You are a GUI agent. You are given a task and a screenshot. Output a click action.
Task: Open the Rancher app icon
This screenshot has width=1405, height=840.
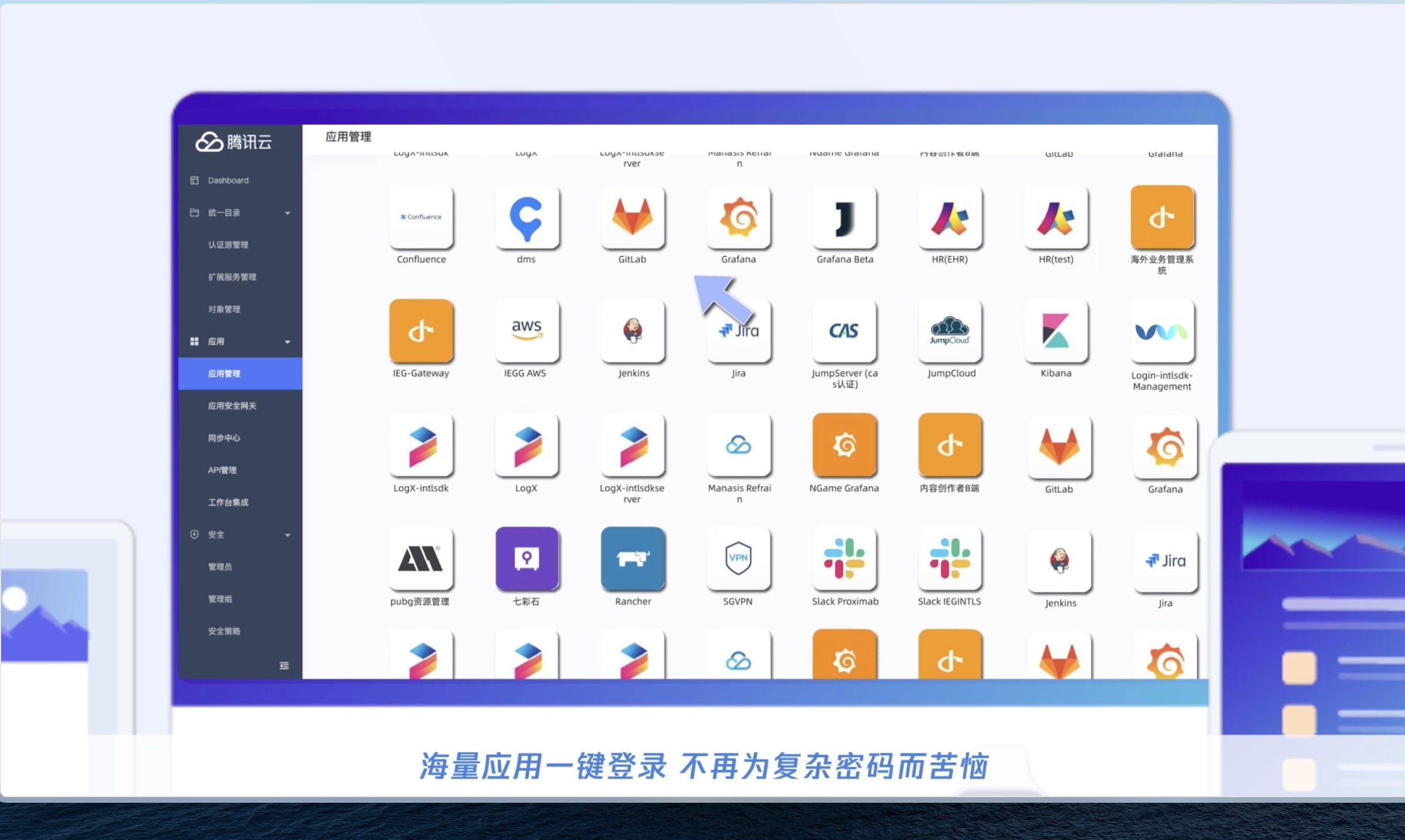coord(633,559)
